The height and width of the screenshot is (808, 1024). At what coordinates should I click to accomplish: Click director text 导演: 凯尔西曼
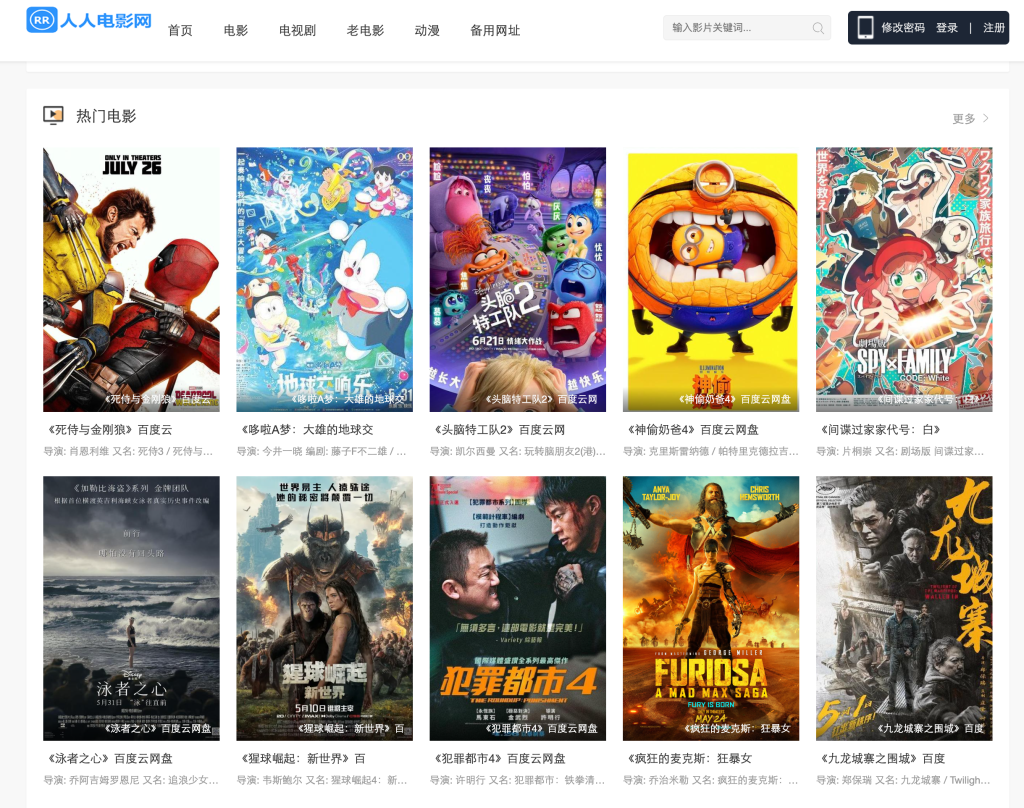462,451
